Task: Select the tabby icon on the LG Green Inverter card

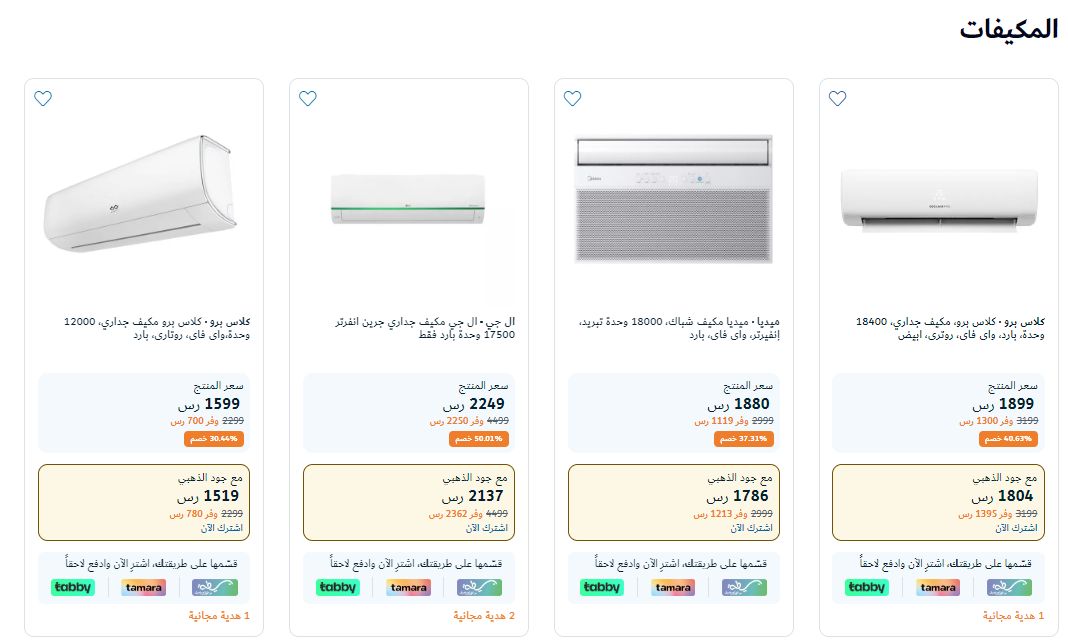Action: point(337,587)
